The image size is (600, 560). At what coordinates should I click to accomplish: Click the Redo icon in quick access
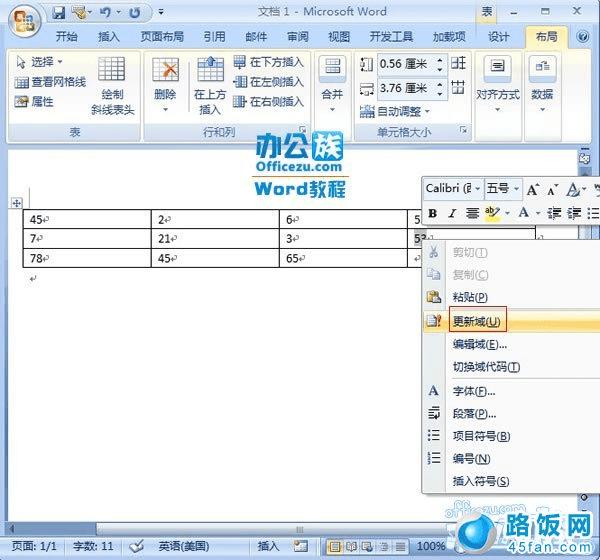click(134, 13)
